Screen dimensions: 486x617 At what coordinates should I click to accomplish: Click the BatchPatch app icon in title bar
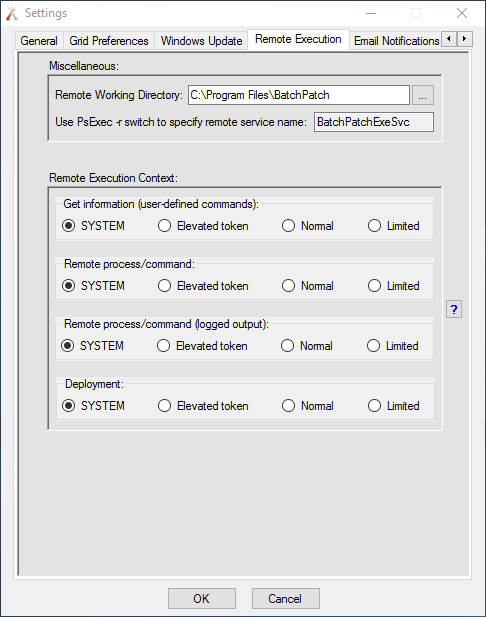12,13
